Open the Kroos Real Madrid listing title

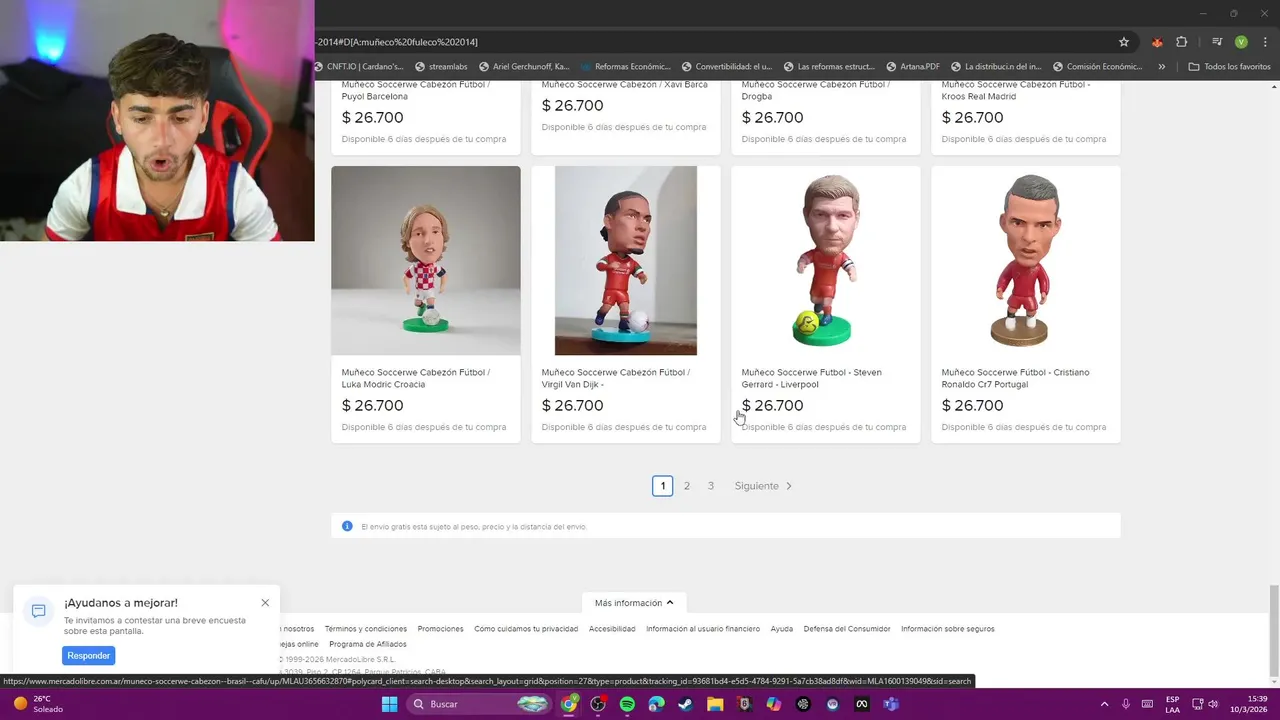(1016, 90)
